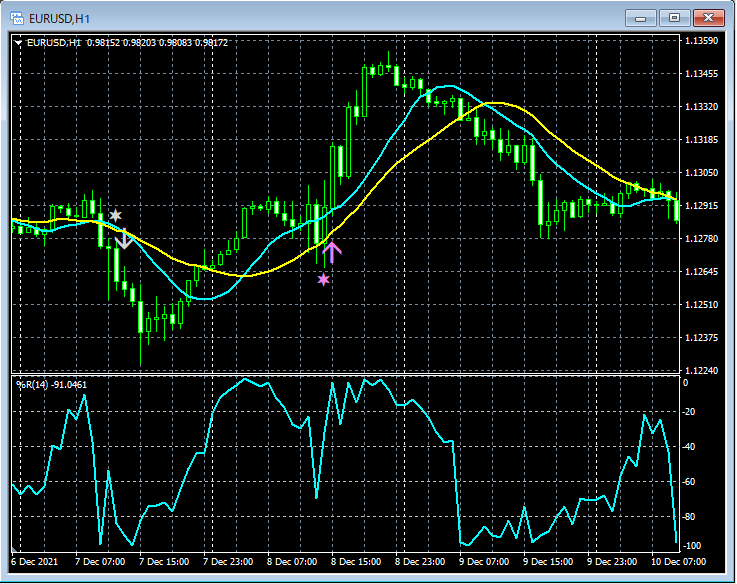The width and height of the screenshot is (737, 584).
Task: Click the EURUSD,H1 chart window icon
Action: pos(17,18)
